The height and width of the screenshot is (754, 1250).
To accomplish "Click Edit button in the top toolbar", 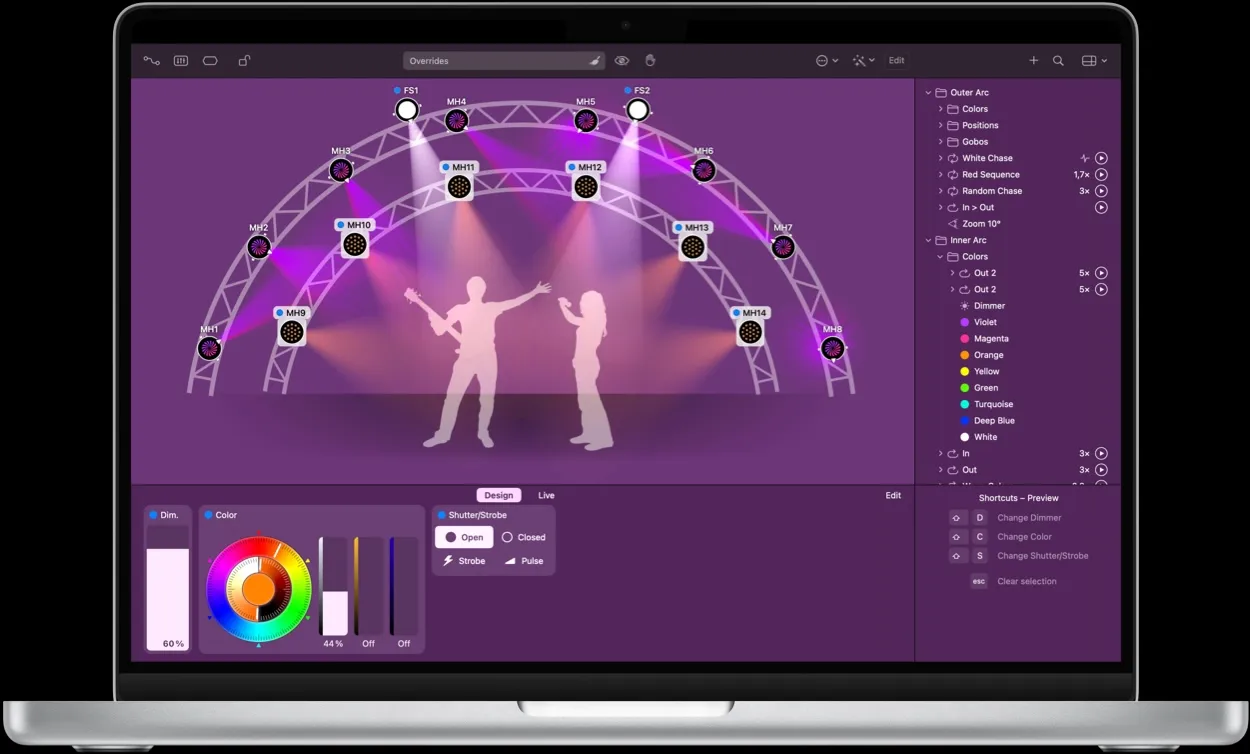I will click(896, 61).
